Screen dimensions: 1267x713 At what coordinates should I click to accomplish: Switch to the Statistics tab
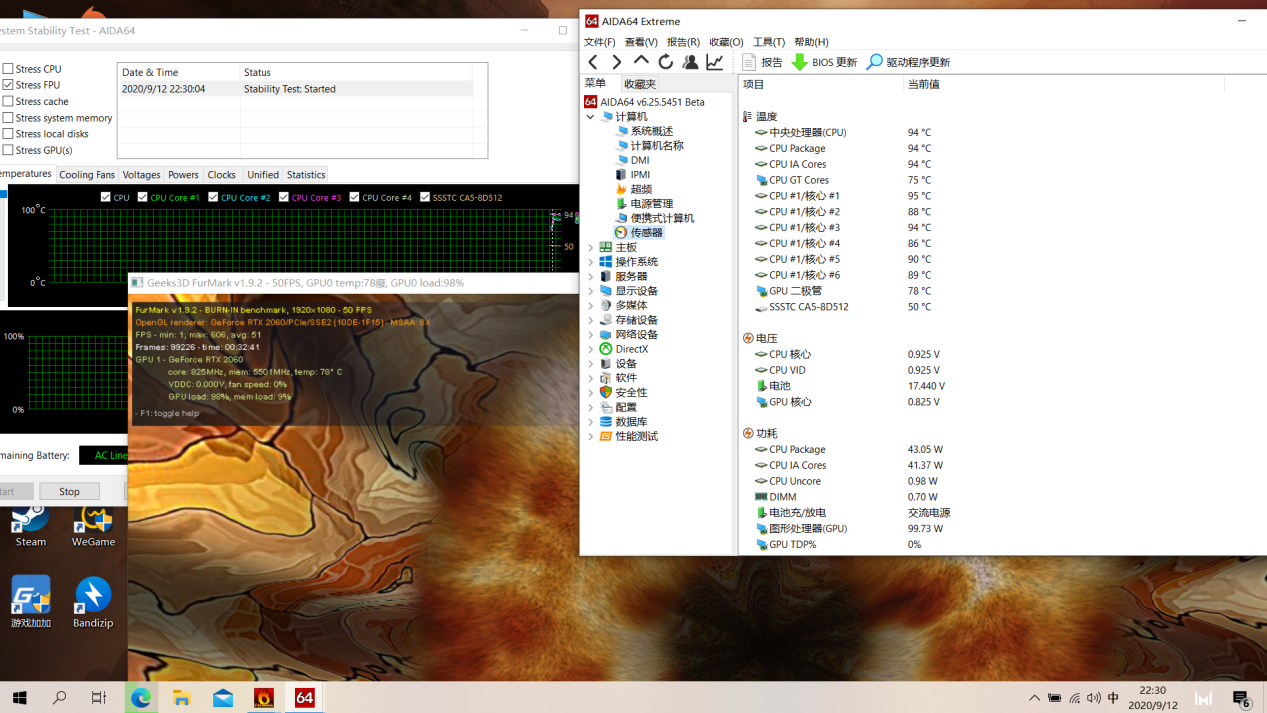point(306,175)
